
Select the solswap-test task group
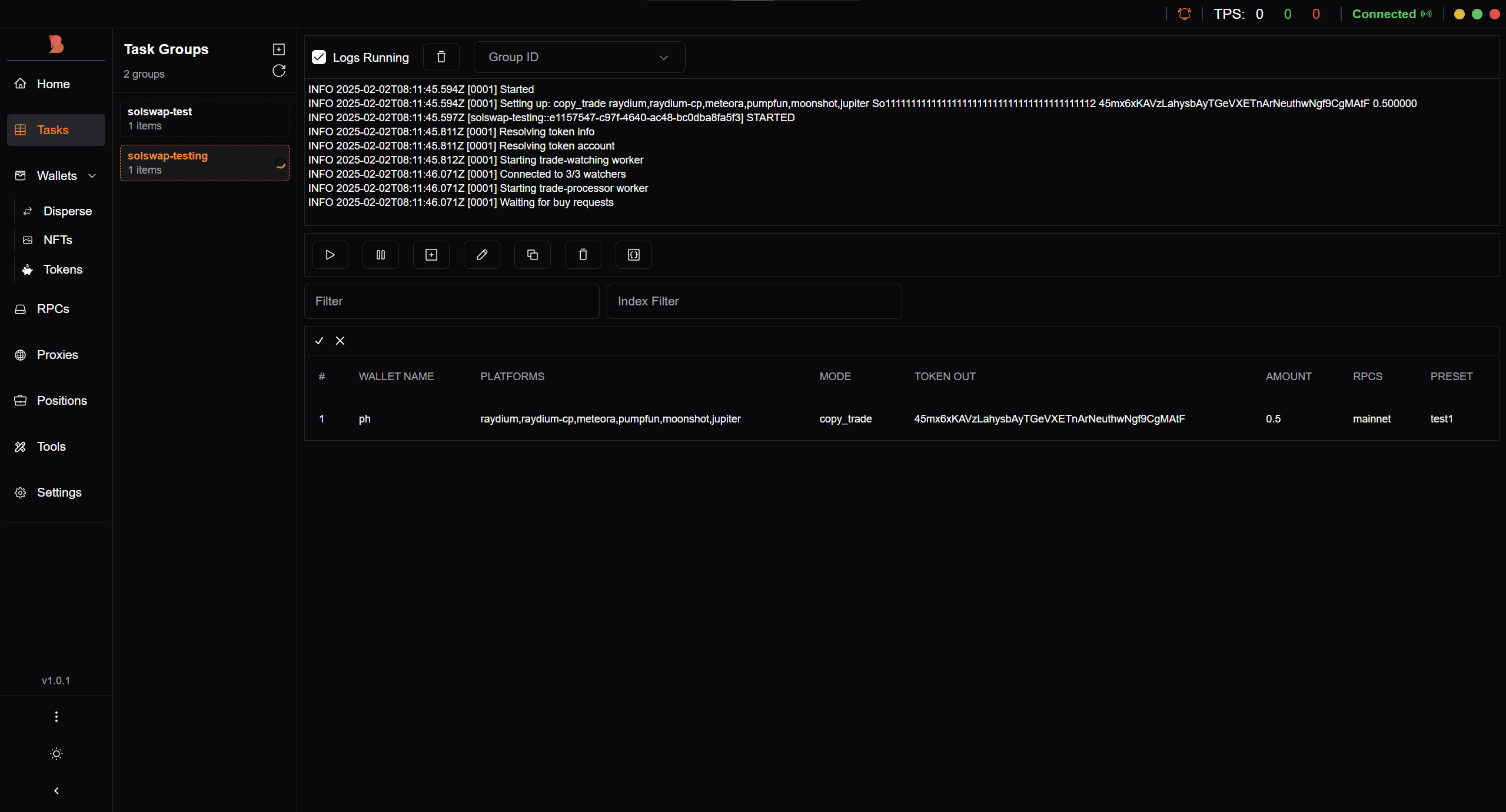204,118
